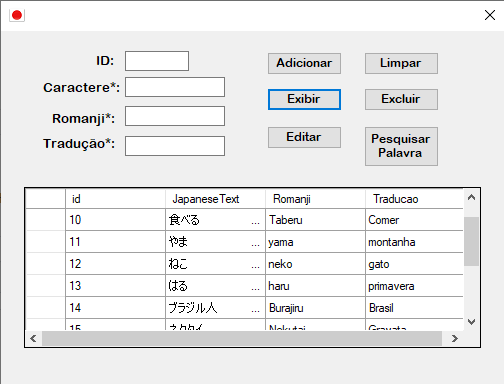
Task: Select the Traducao column header
Action: coord(414,199)
